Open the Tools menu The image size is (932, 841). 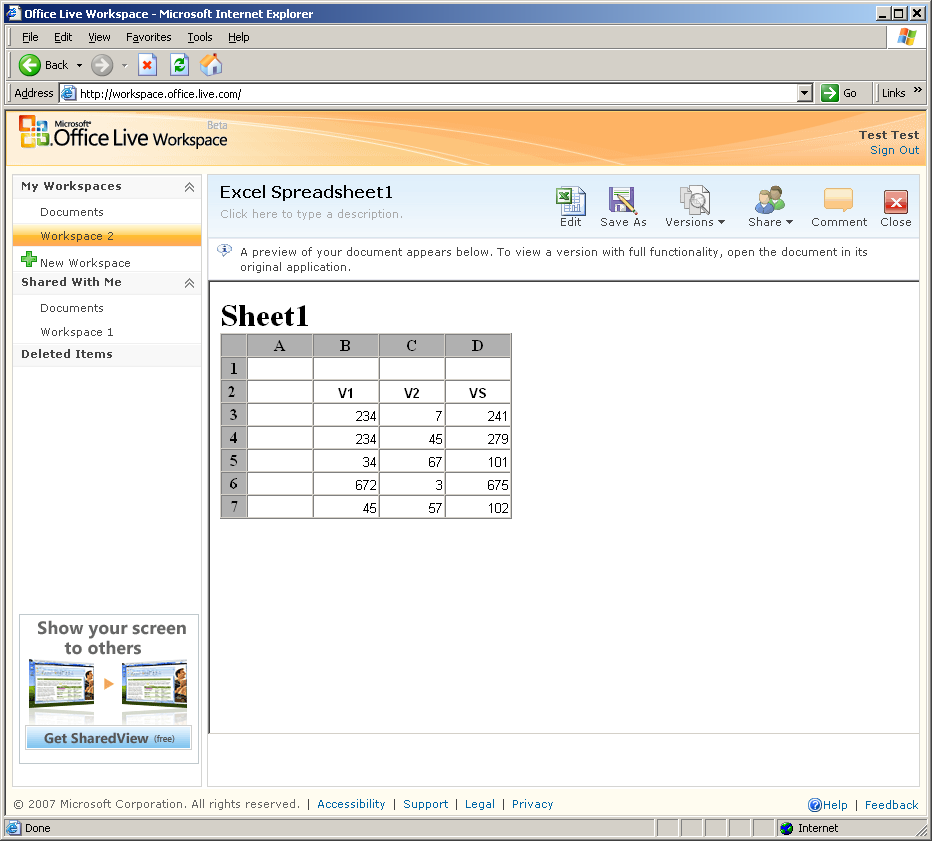pos(200,37)
